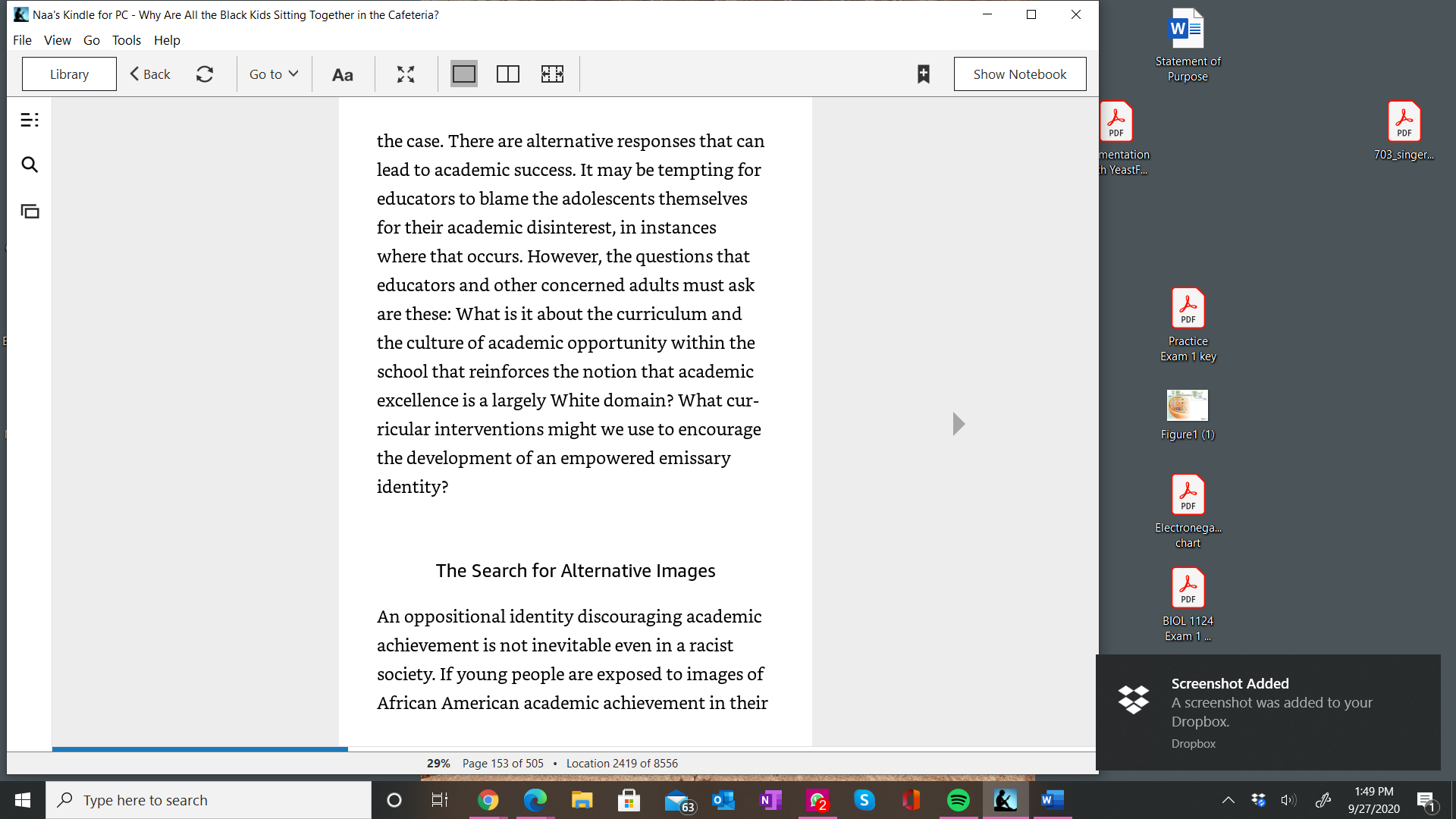Open Skype from the taskbar
Screen dimensions: 1456x819
click(x=864, y=800)
